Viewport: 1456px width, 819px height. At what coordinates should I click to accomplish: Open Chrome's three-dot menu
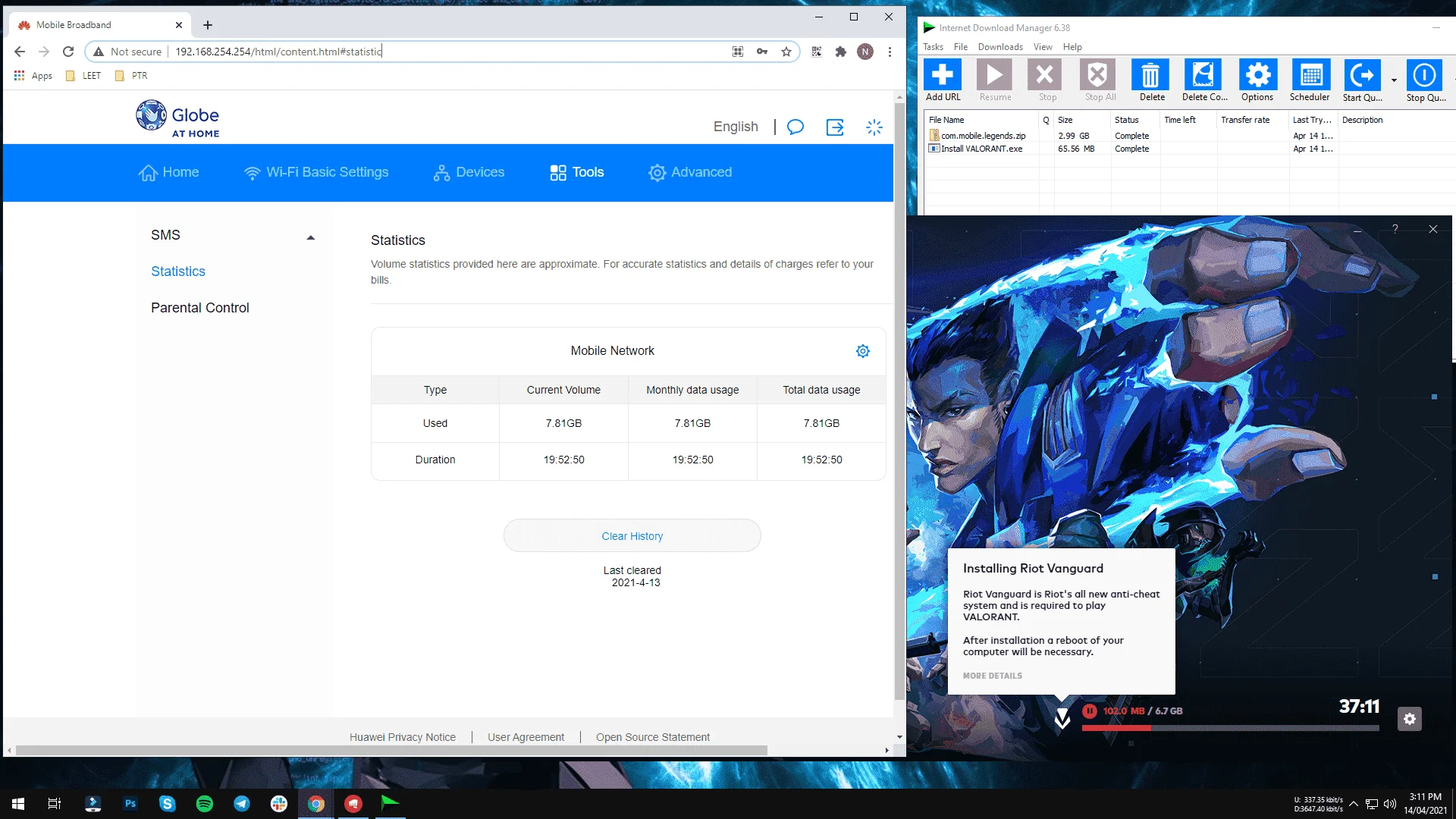click(890, 52)
